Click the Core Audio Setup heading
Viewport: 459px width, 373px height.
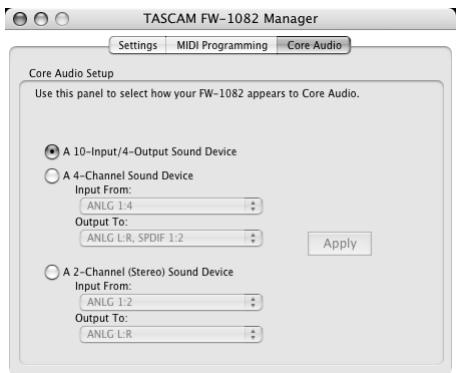point(71,73)
